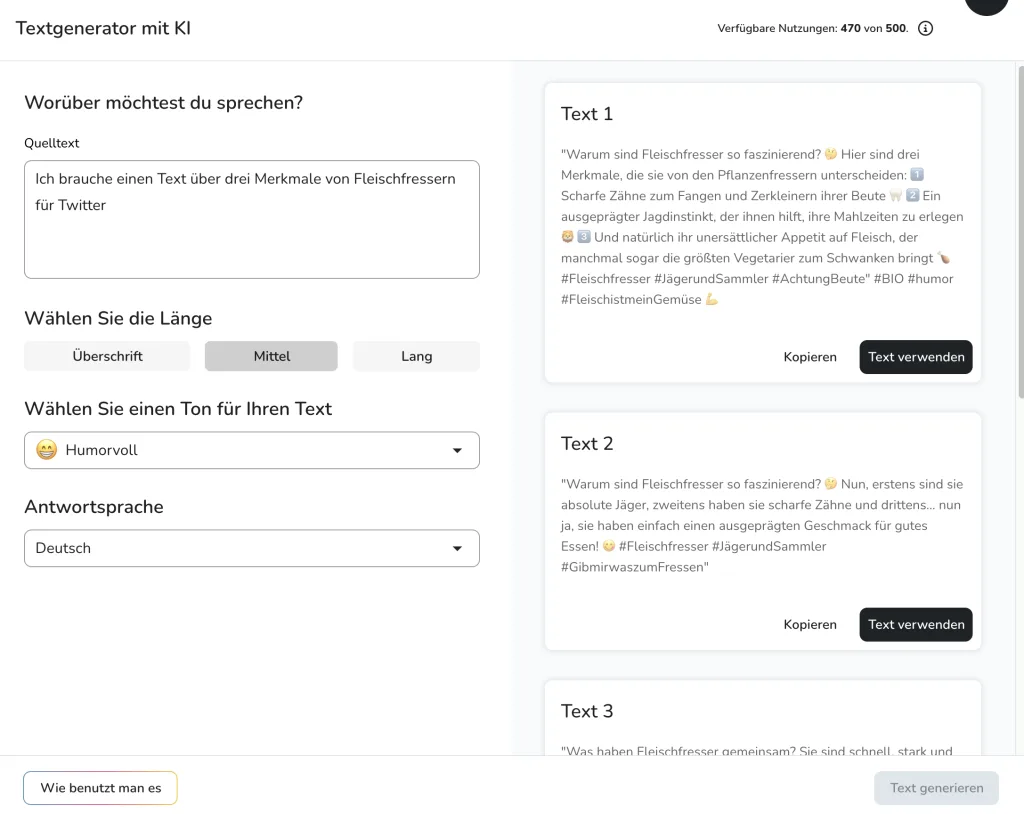The width and height of the screenshot is (1024, 814).
Task: Click the Text 3 card heading
Action: pos(586,711)
